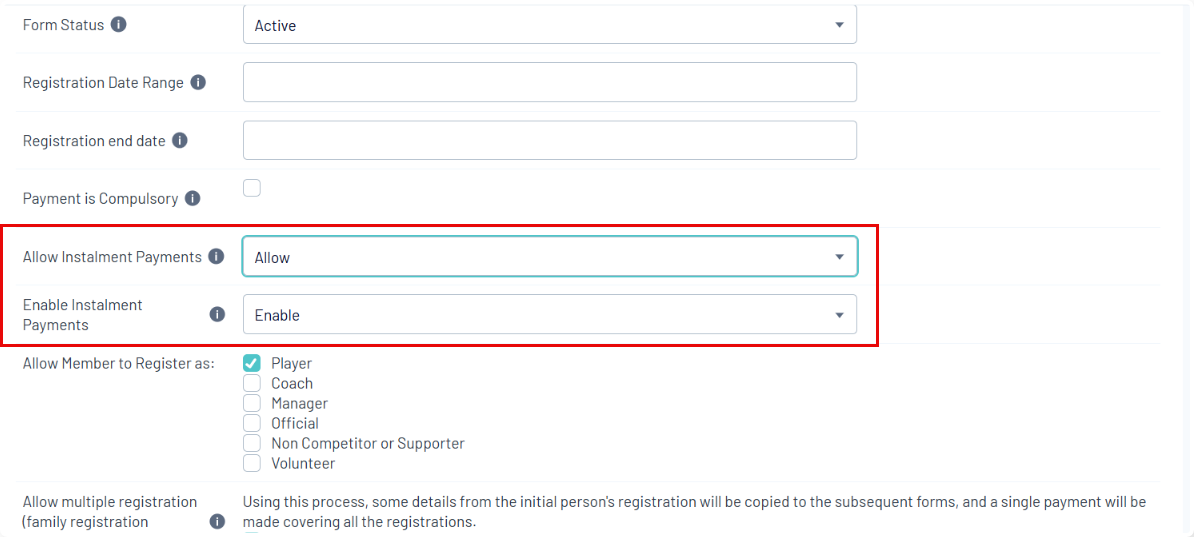
Task: Click info icon next to Payment is Compulsory
Action: (x=192, y=199)
